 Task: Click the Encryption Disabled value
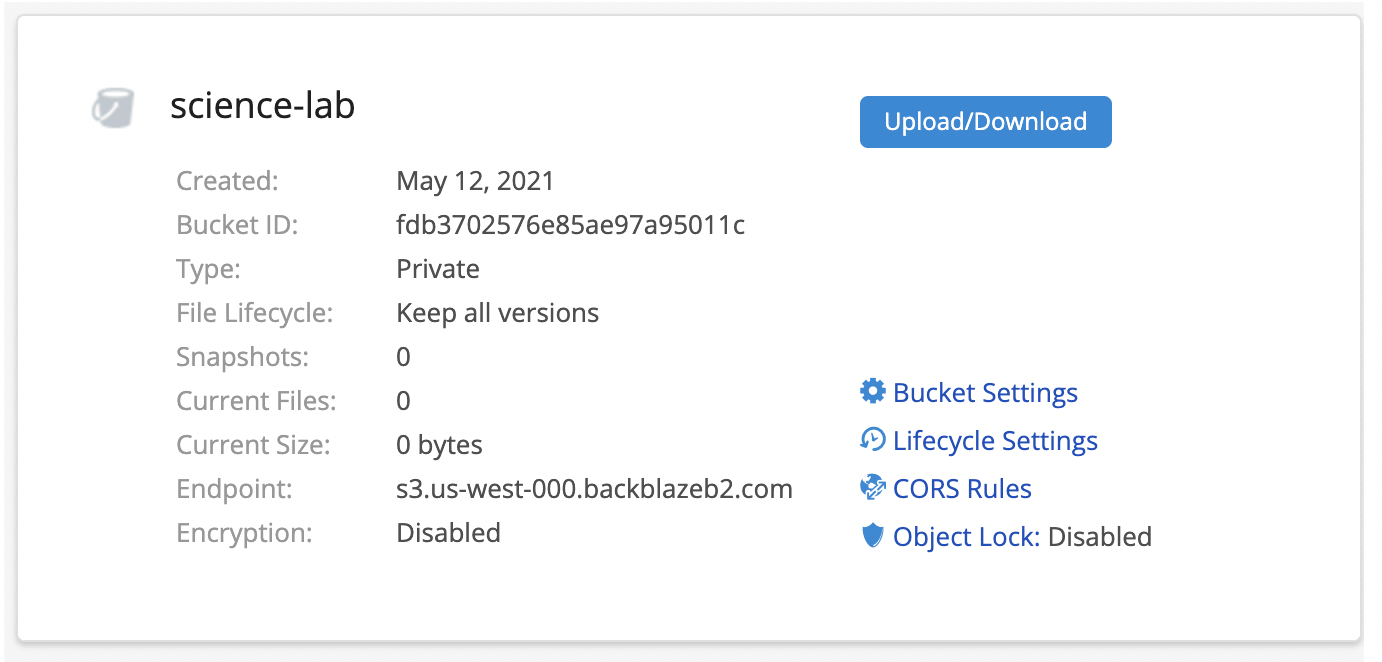(448, 533)
